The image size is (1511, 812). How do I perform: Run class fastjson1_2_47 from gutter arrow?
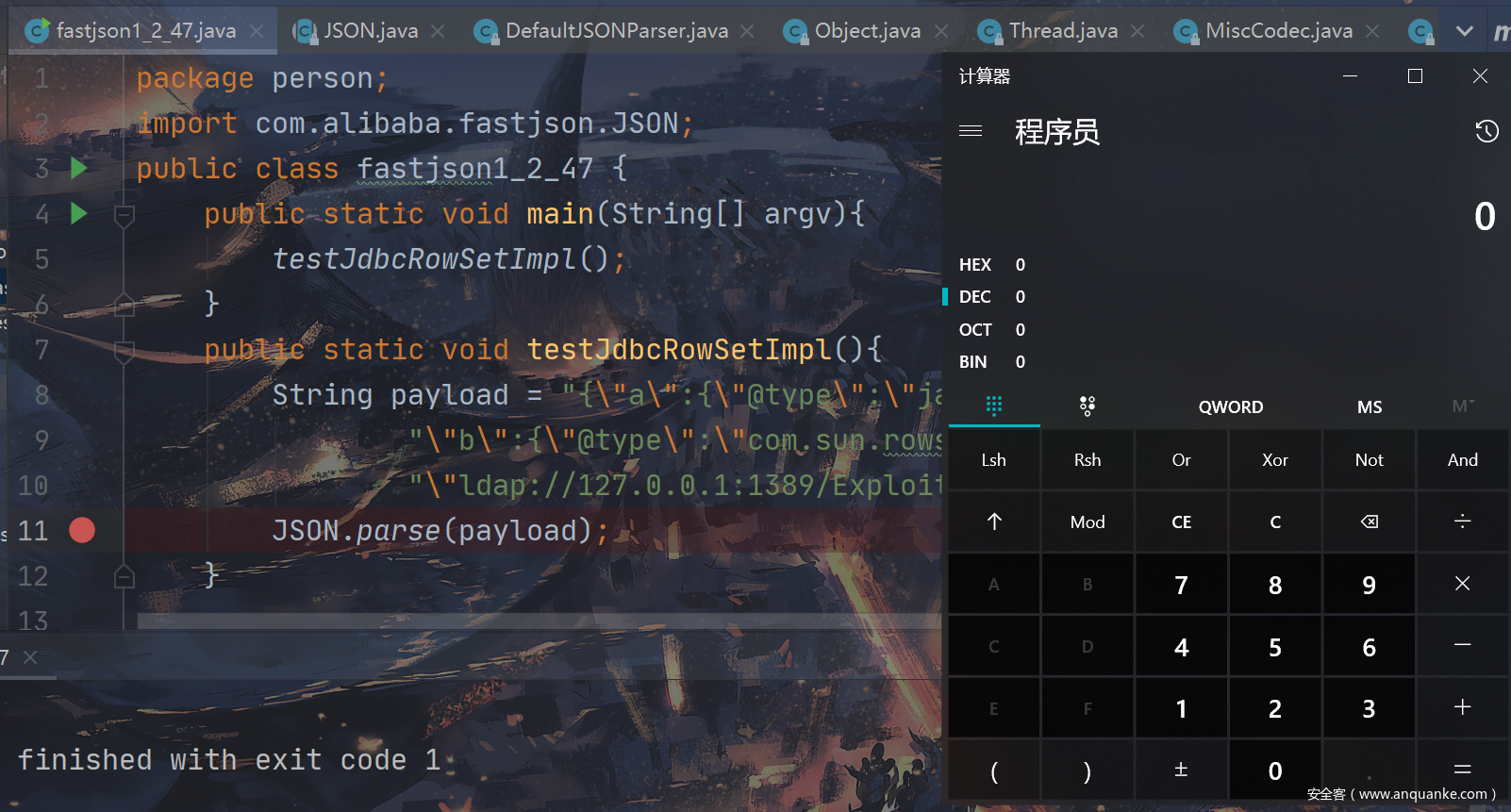[x=79, y=169]
